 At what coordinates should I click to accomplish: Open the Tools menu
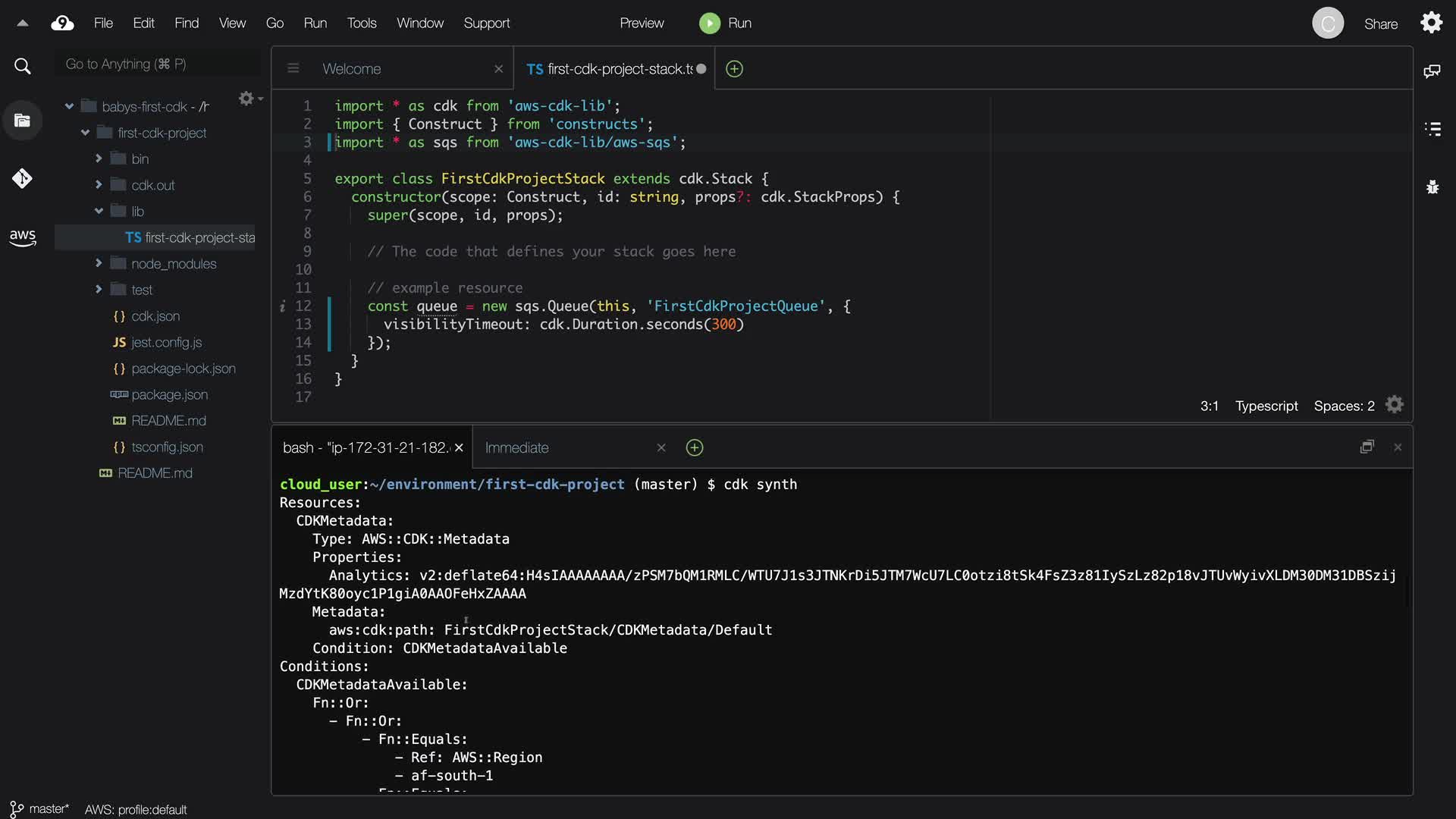pyautogui.click(x=361, y=24)
